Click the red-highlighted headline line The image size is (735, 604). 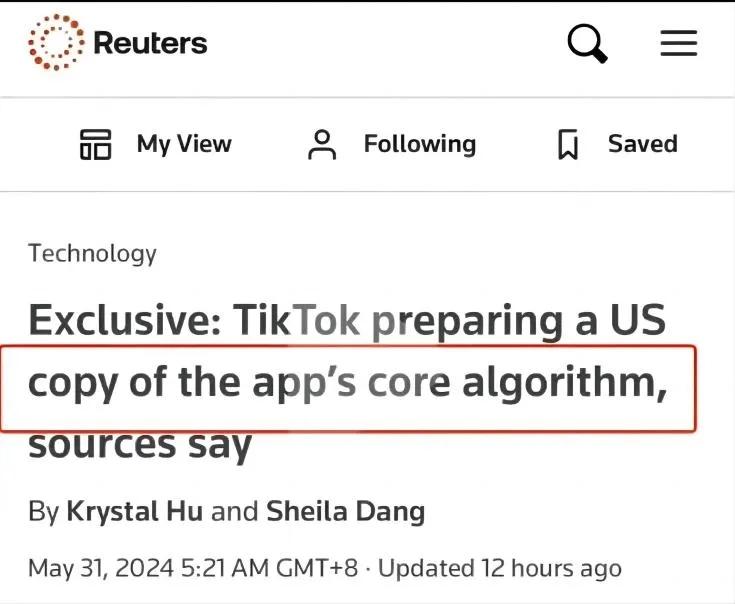coord(347,385)
